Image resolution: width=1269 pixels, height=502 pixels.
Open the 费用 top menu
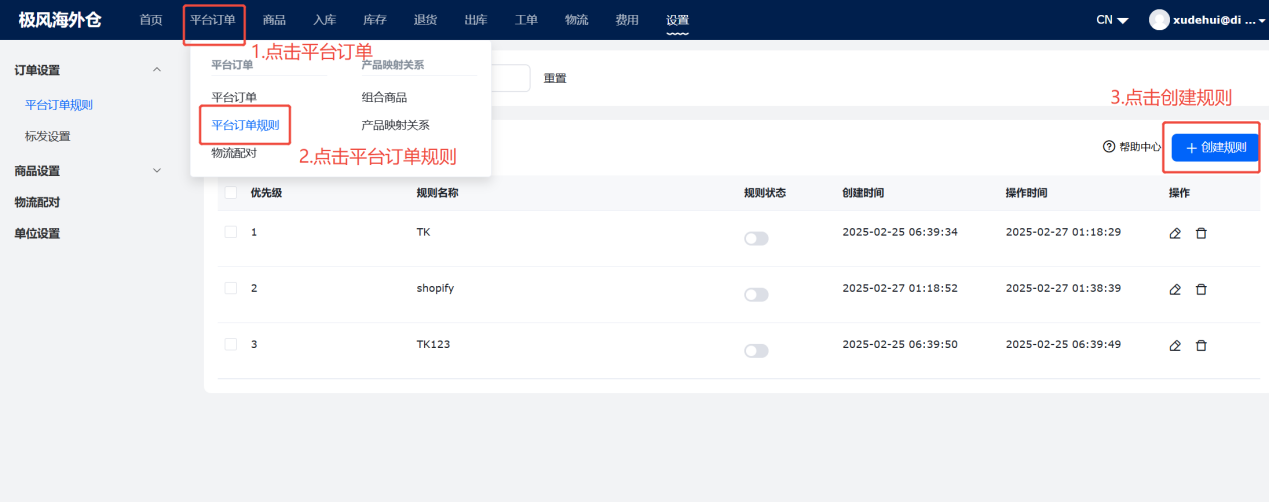click(627, 20)
